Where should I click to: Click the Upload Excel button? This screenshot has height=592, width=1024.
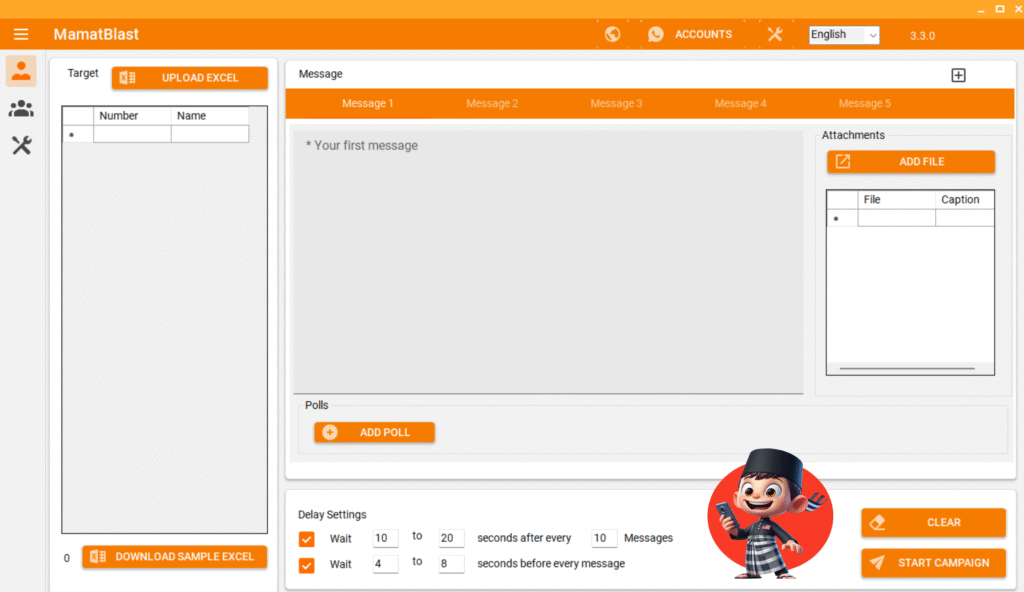[x=190, y=78]
